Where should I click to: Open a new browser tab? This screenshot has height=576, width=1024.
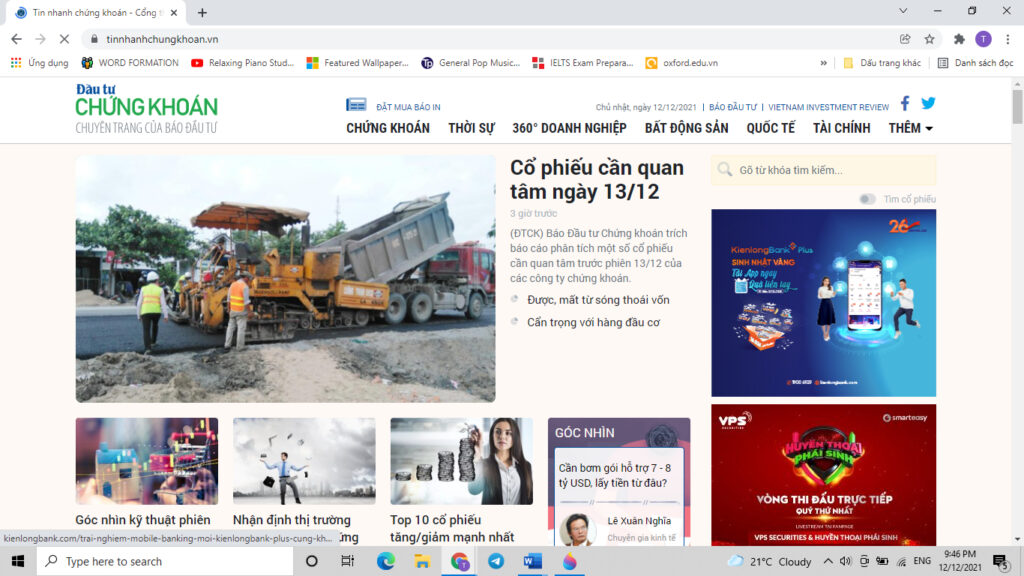pyautogui.click(x=202, y=12)
